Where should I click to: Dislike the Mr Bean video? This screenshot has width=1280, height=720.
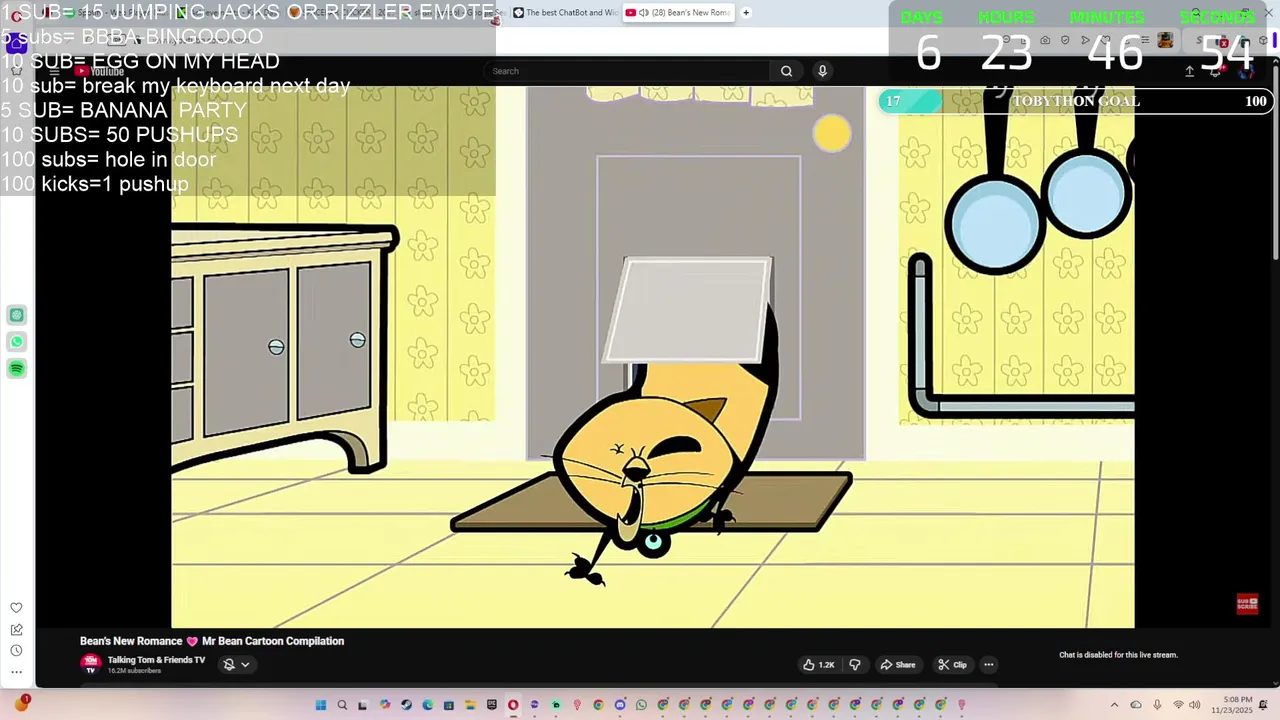855,665
